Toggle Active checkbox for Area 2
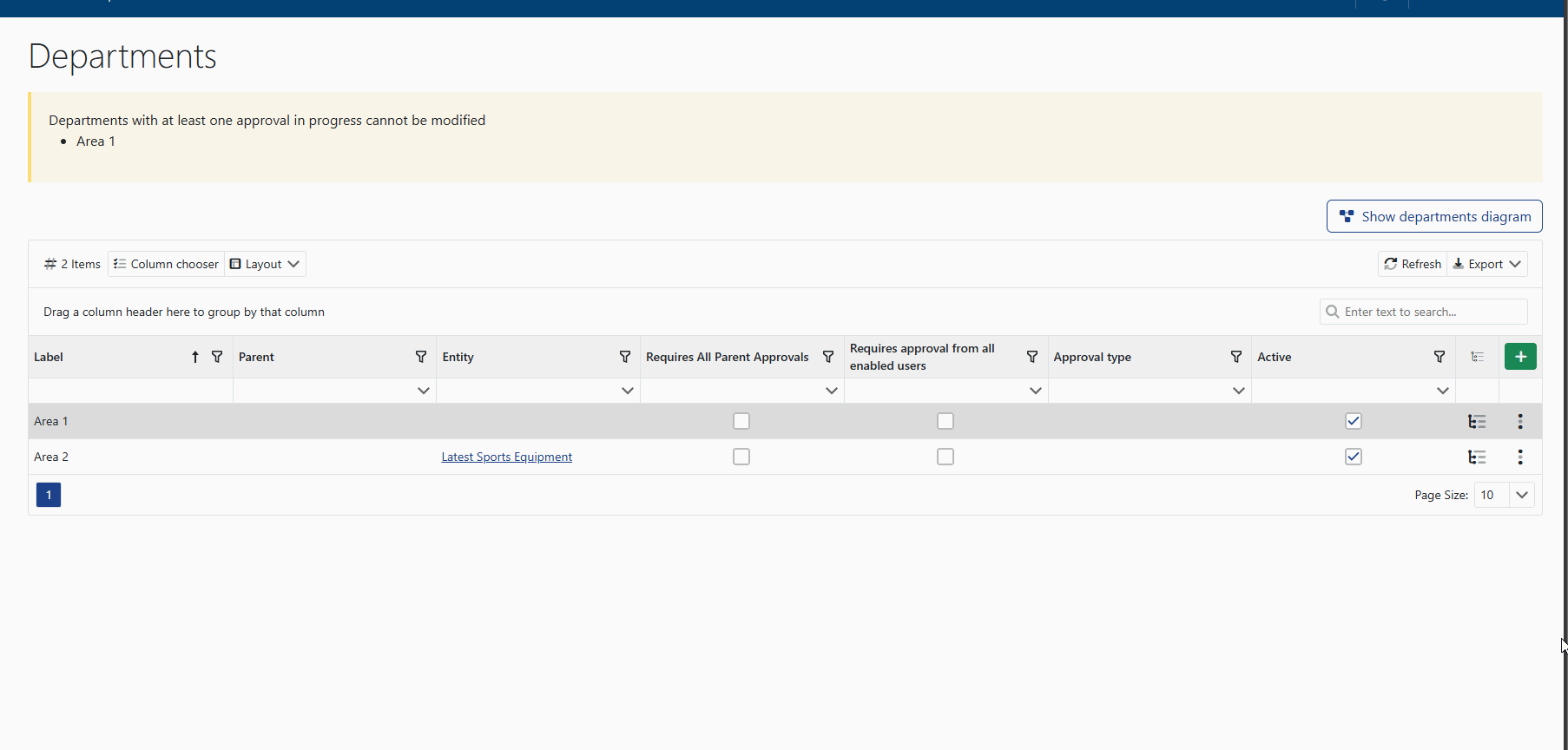Viewport: 1568px width, 750px height. pyautogui.click(x=1353, y=457)
